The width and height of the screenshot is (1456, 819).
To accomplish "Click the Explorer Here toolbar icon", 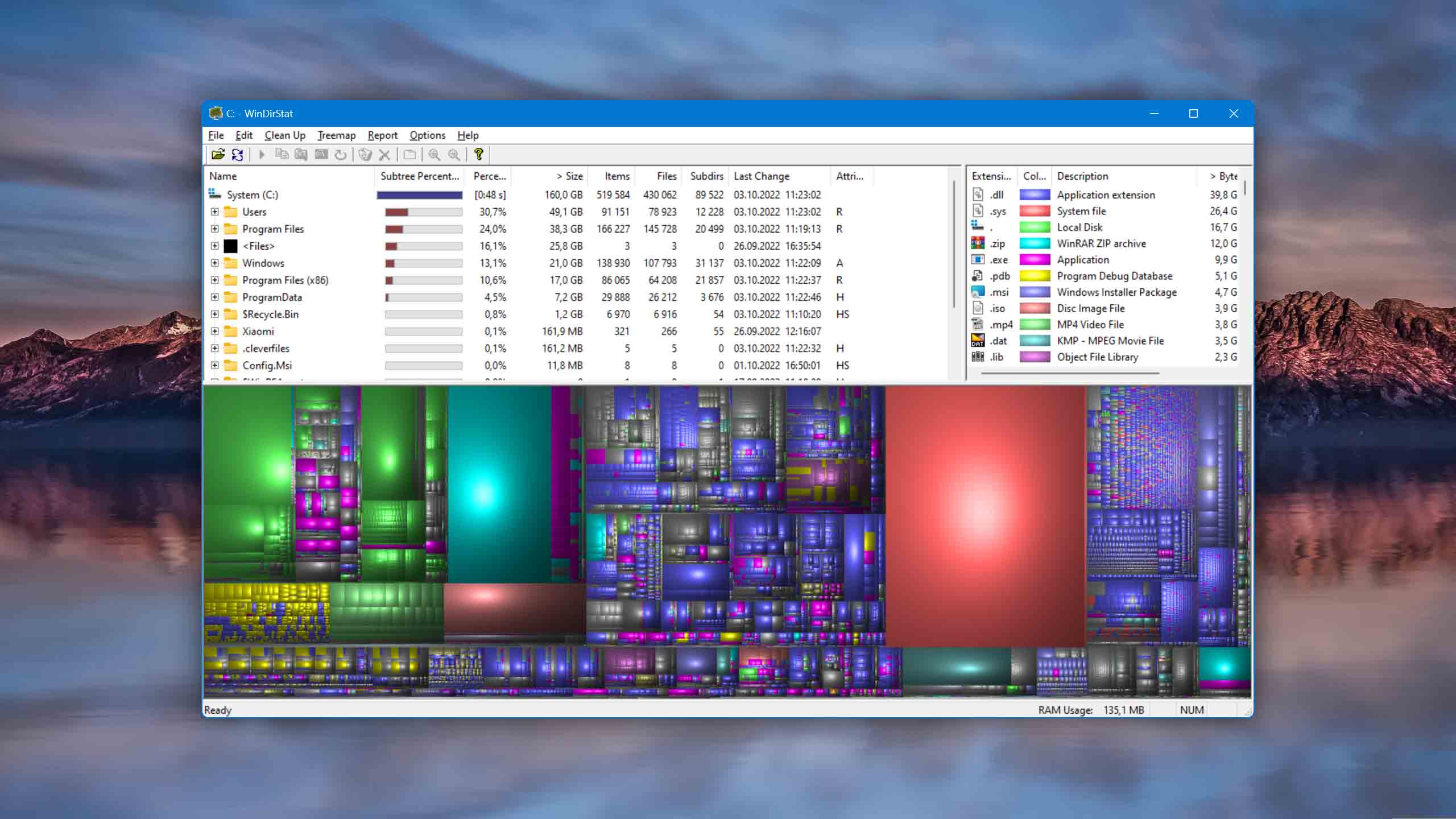I will point(301,154).
